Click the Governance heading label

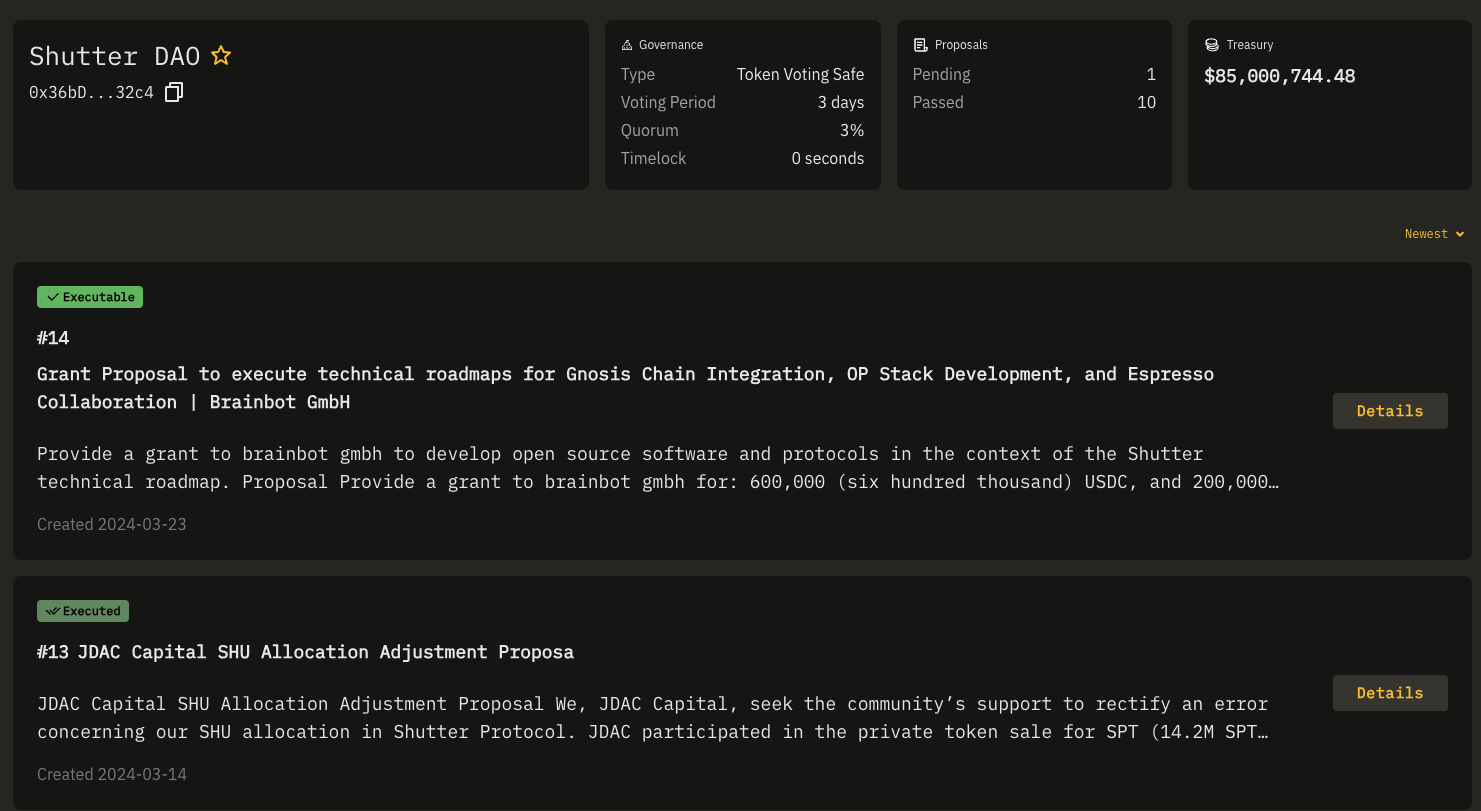pos(671,45)
